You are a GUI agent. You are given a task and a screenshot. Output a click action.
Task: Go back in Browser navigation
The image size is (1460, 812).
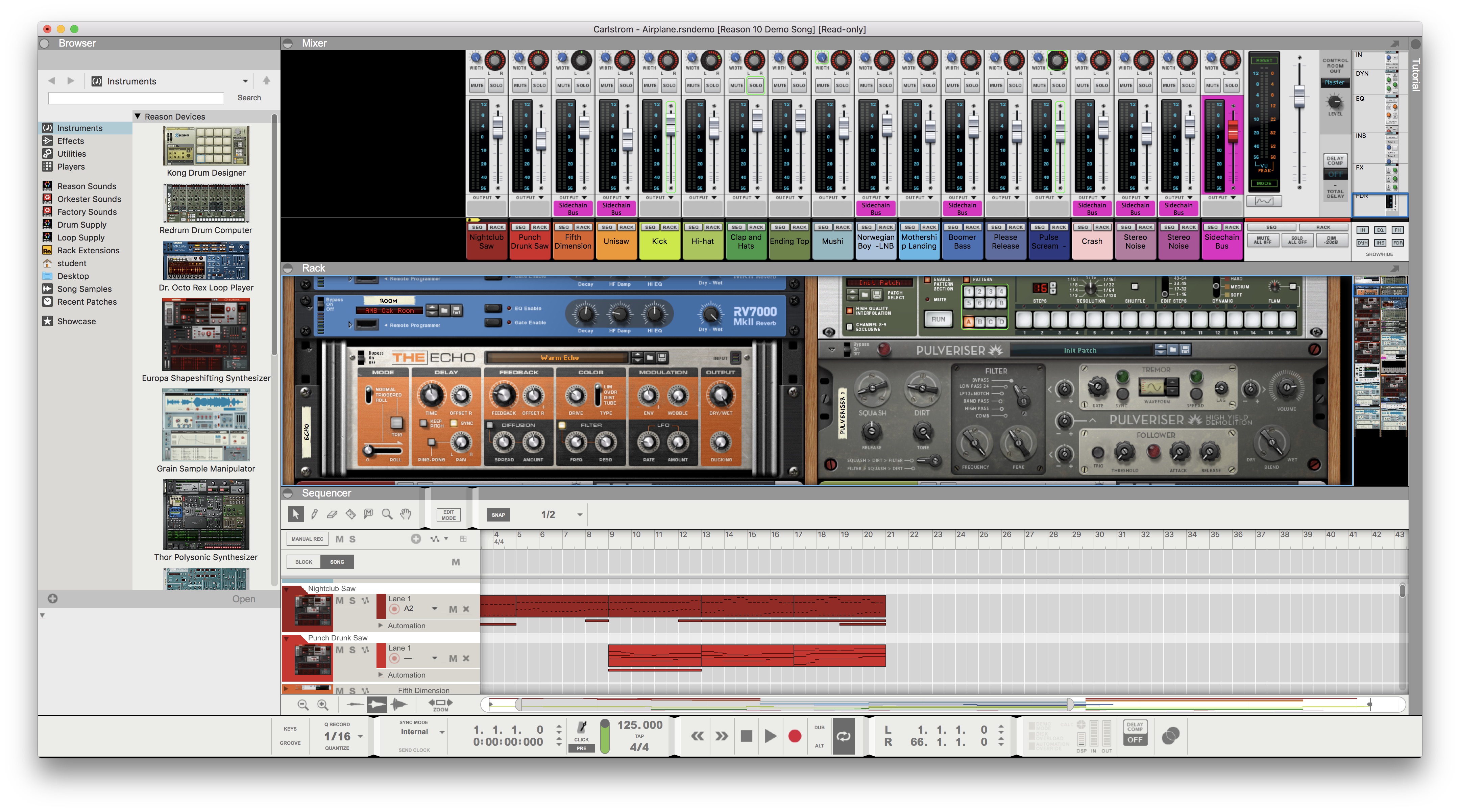[x=52, y=80]
